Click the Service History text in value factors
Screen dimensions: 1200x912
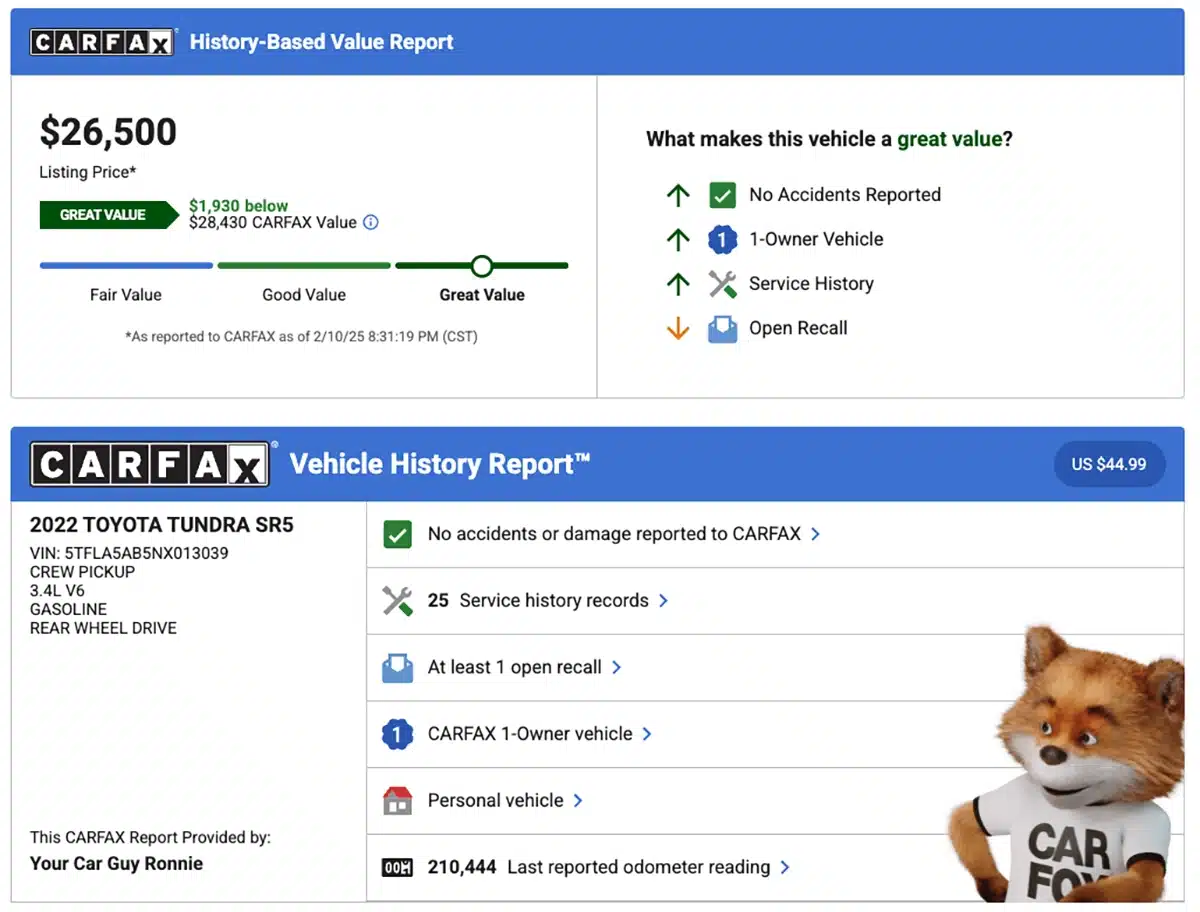click(x=811, y=284)
